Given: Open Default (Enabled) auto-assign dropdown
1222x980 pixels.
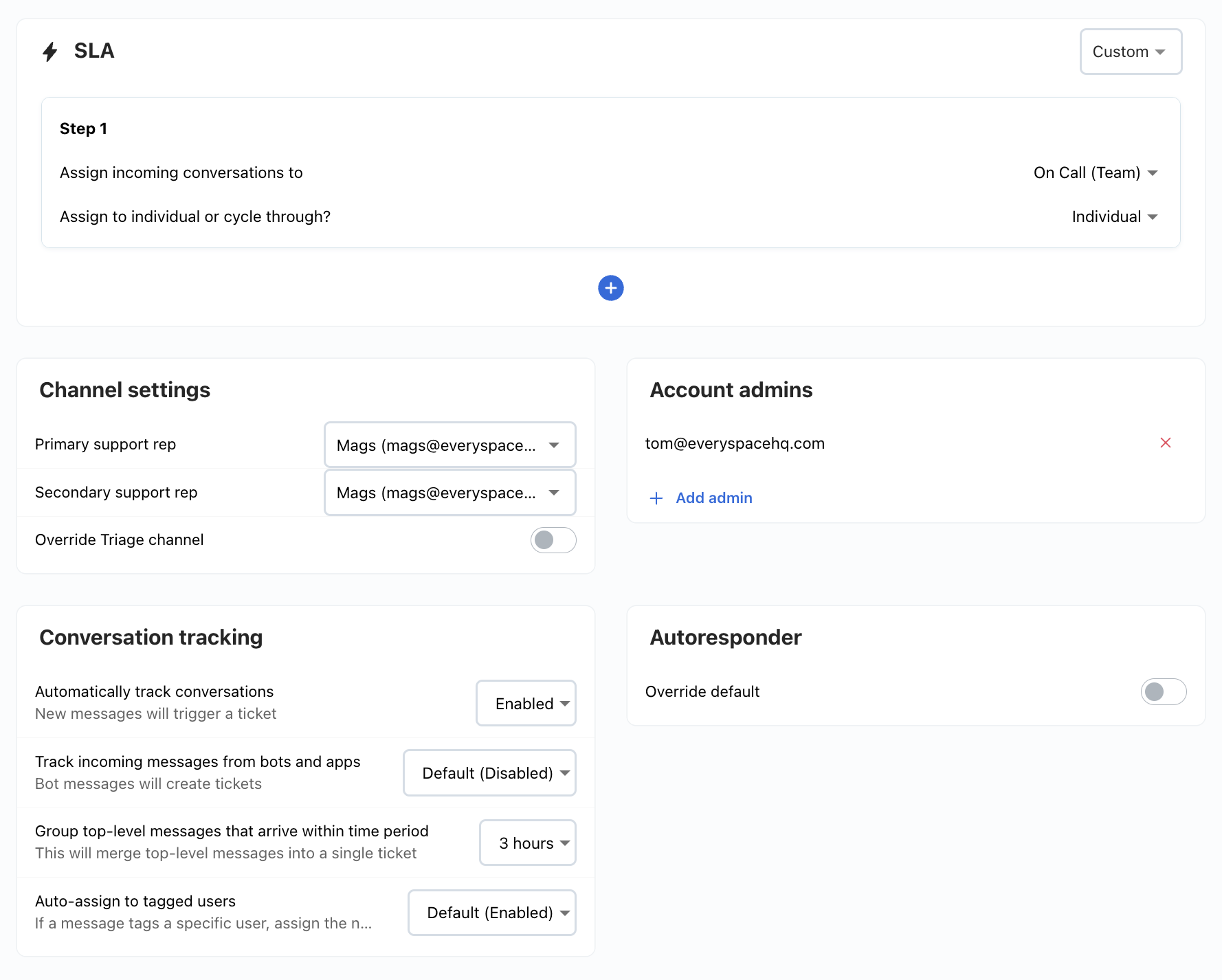Looking at the screenshot, I should 491,913.
